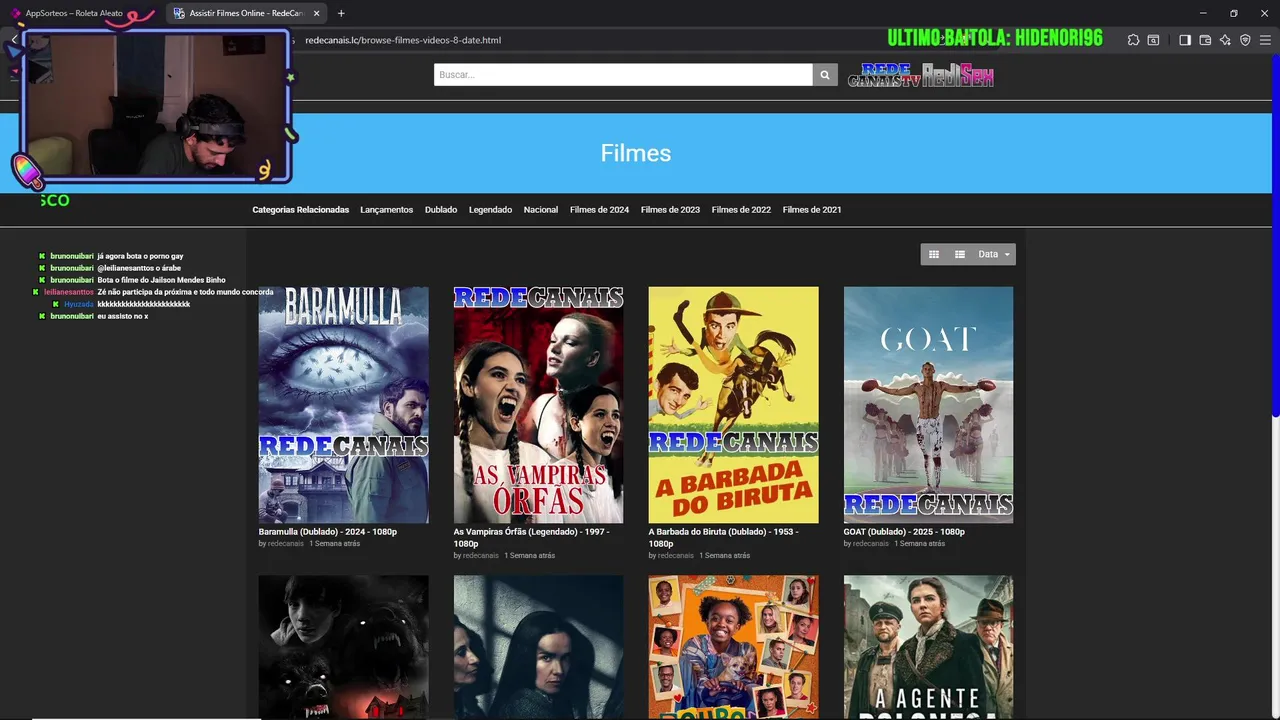Click '1 Semana atrás' under GOAT
The image size is (1280, 720).
[x=919, y=544]
